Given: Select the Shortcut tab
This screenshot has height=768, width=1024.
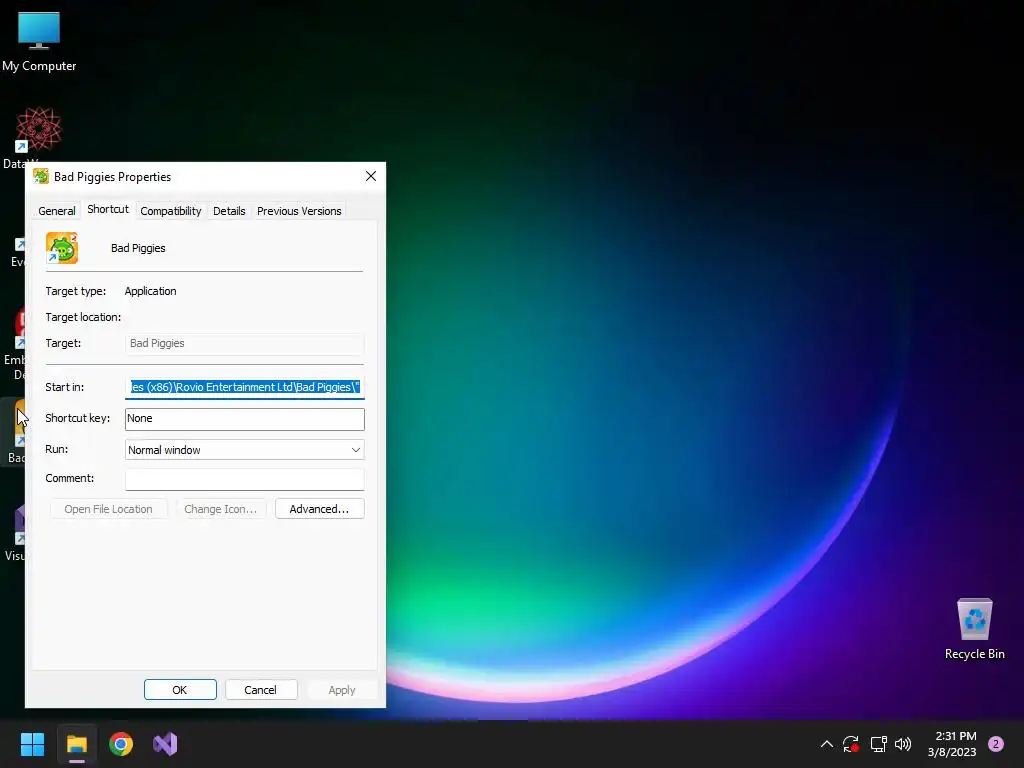Looking at the screenshot, I should click(108, 209).
